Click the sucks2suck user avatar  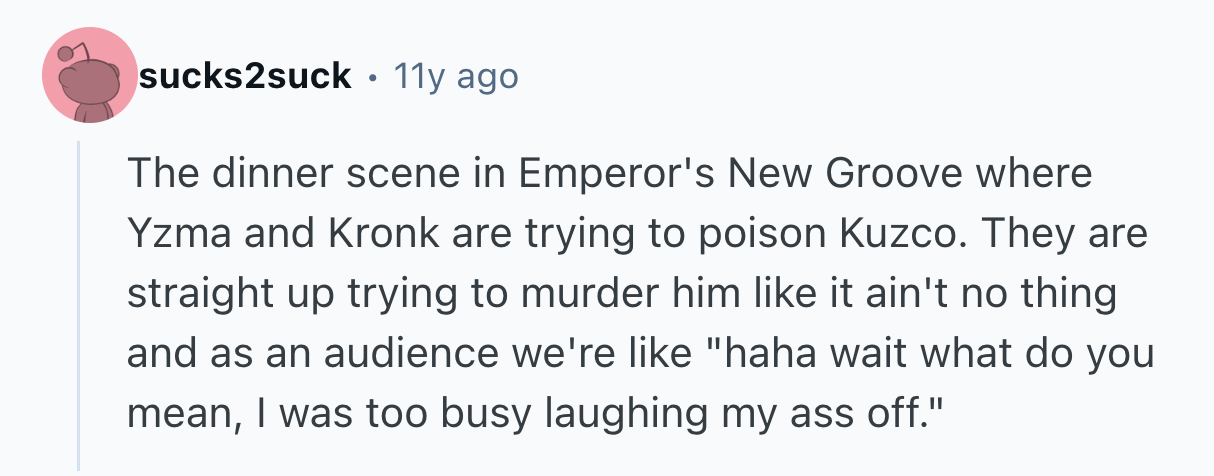pyautogui.click(x=90, y=76)
